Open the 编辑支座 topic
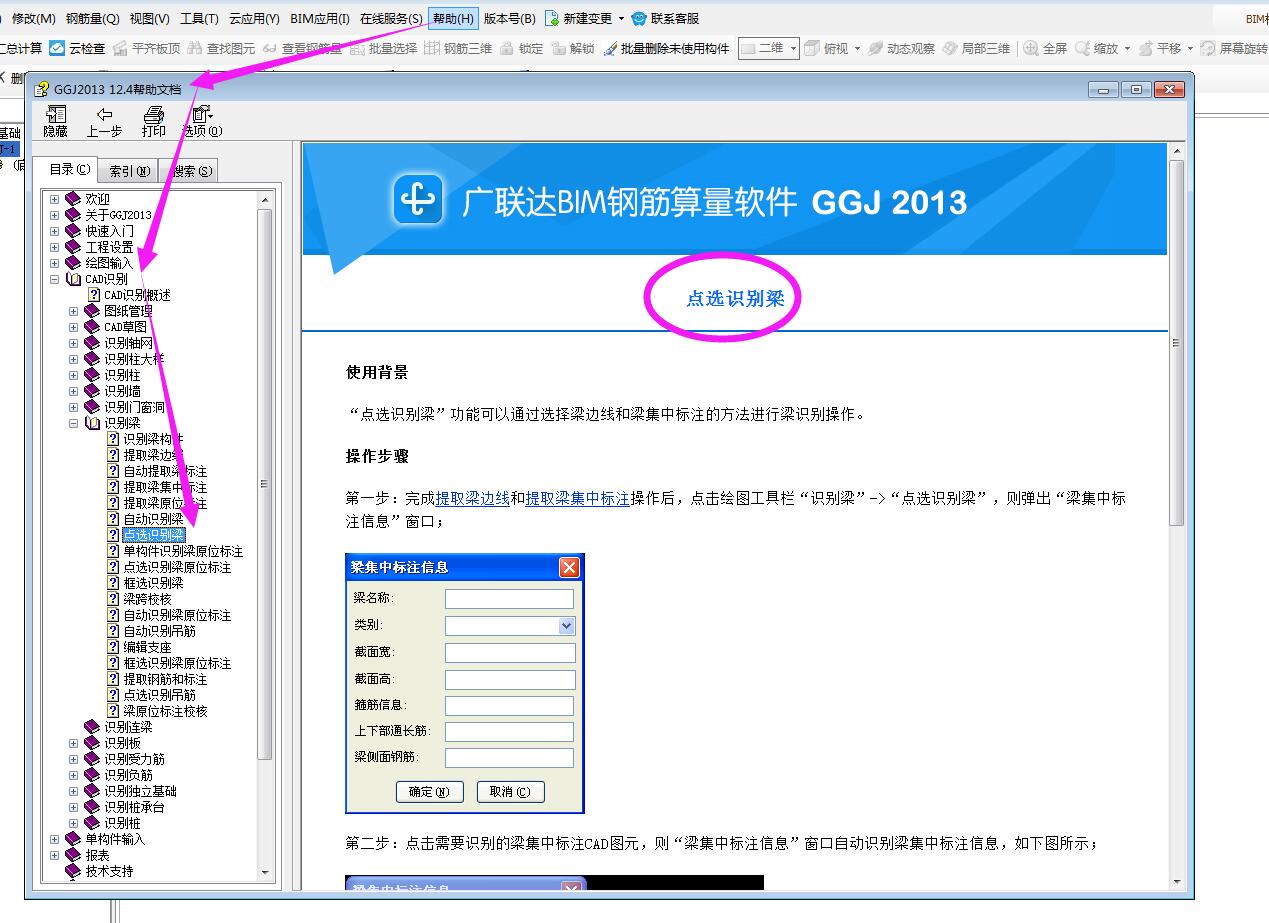This screenshot has height=923, width=1269. (147, 647)
